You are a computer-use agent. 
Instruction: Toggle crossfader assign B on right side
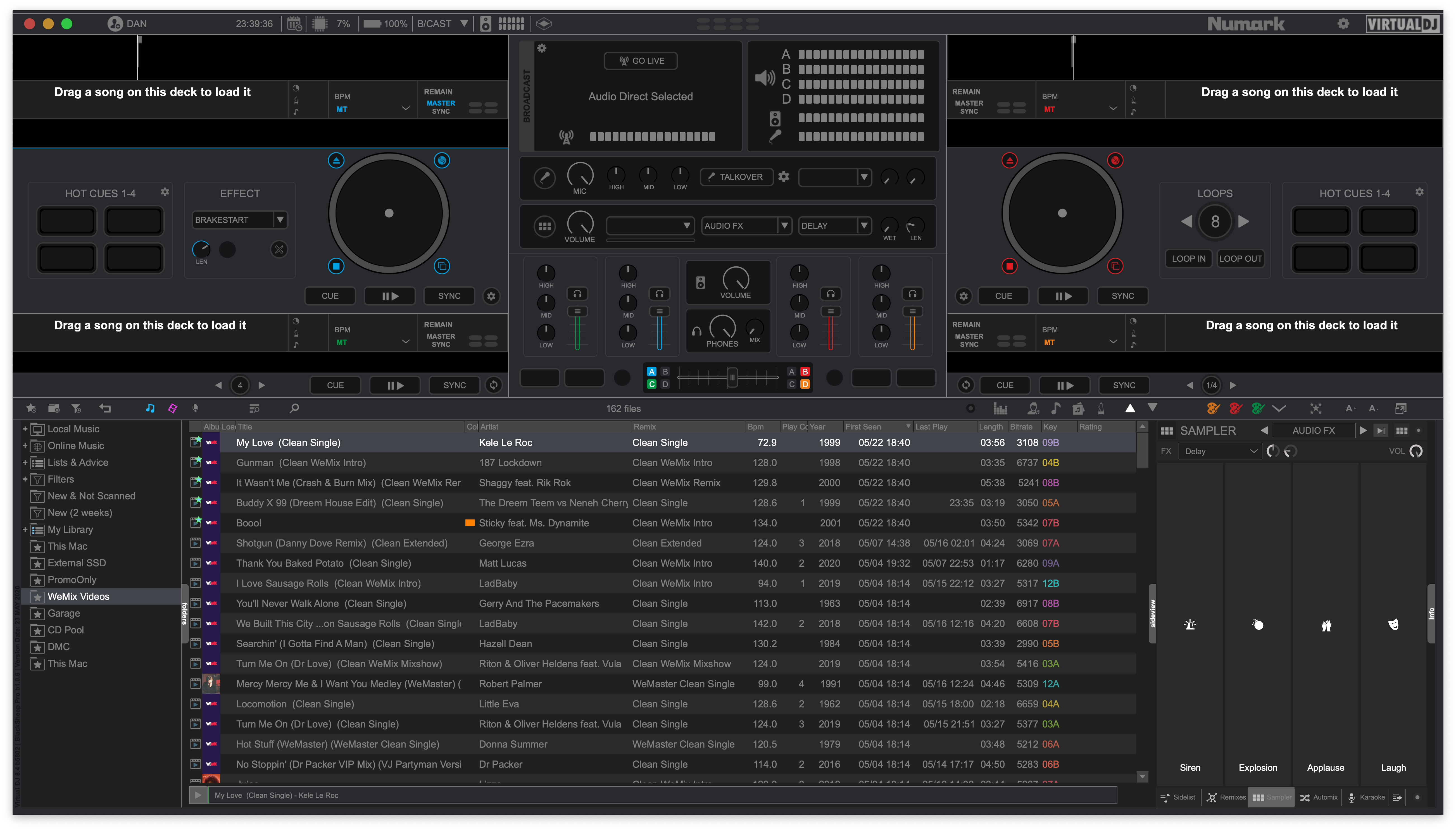(804, 372)
